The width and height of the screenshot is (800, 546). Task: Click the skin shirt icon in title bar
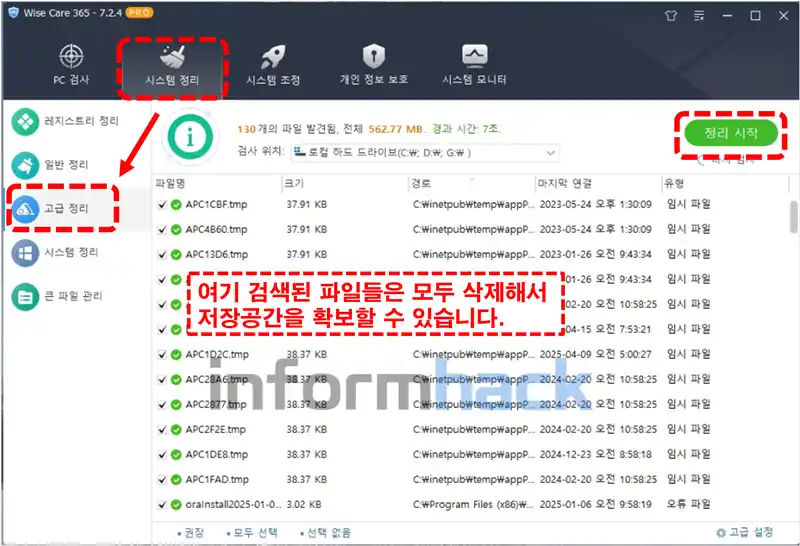point(671,16)
